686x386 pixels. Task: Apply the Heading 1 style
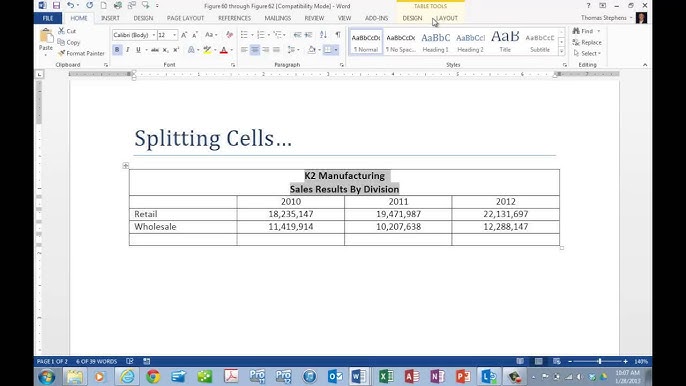click(x=435, y=42)
